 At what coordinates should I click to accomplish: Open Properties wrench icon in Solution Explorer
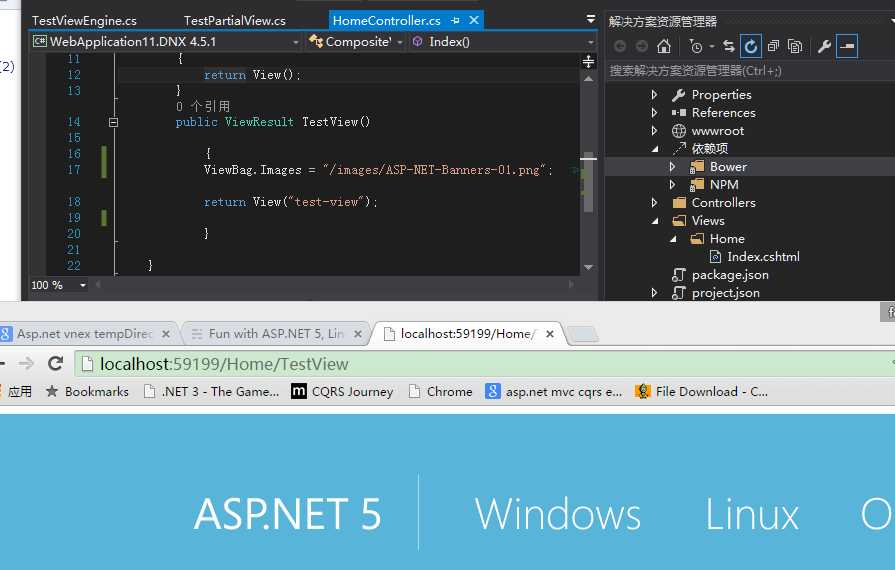pyautogui.click(x=824, y=46)
